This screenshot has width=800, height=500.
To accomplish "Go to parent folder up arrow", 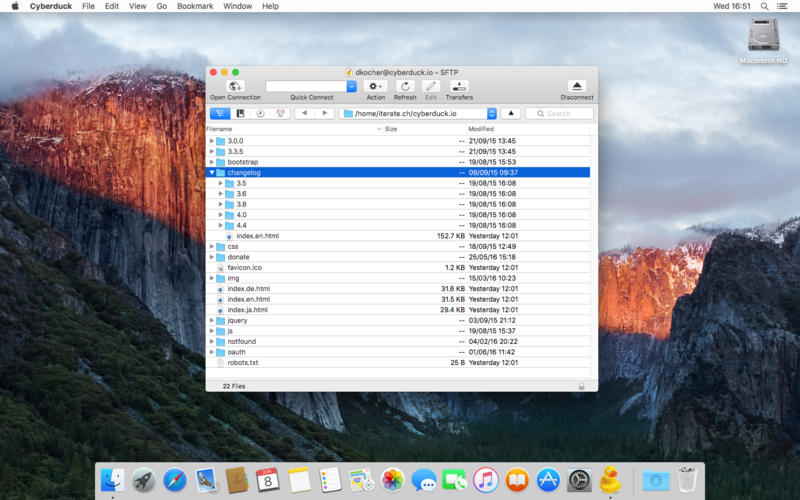I will pyautogui.click(x=510, y=114).
